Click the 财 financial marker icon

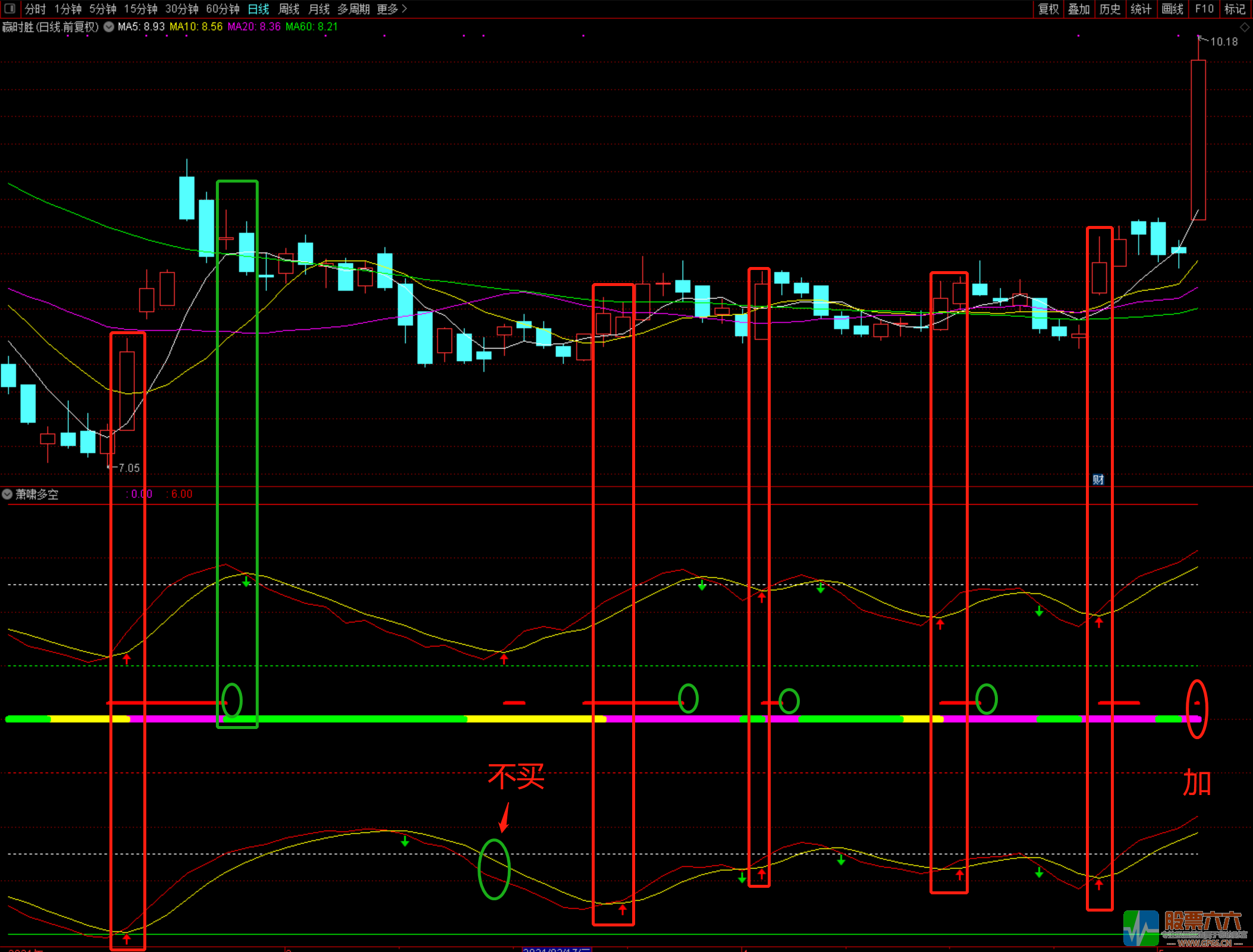click(1098, 479)
